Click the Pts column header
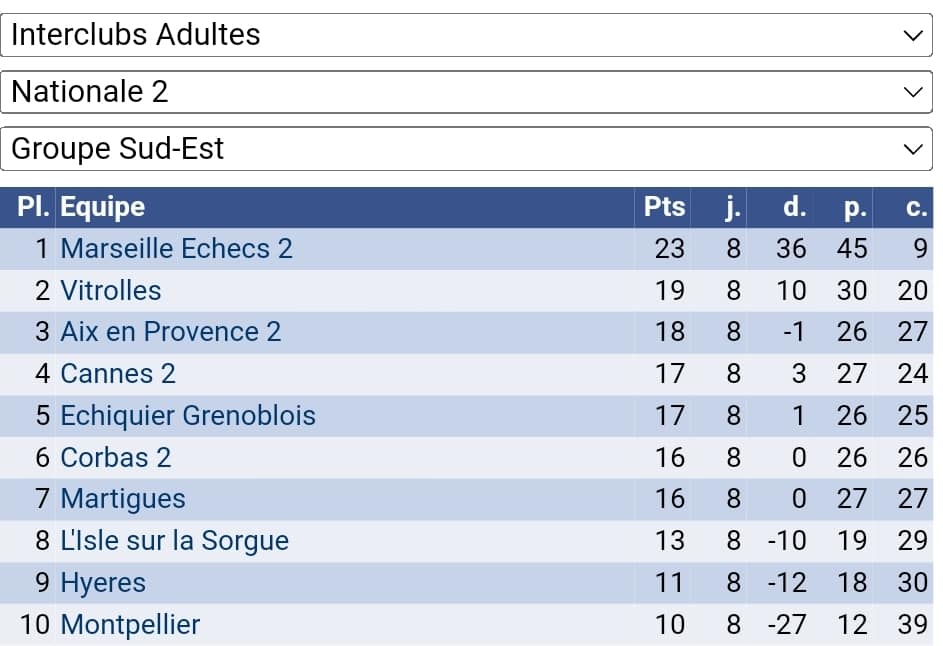943x646 pixels. 664,207
